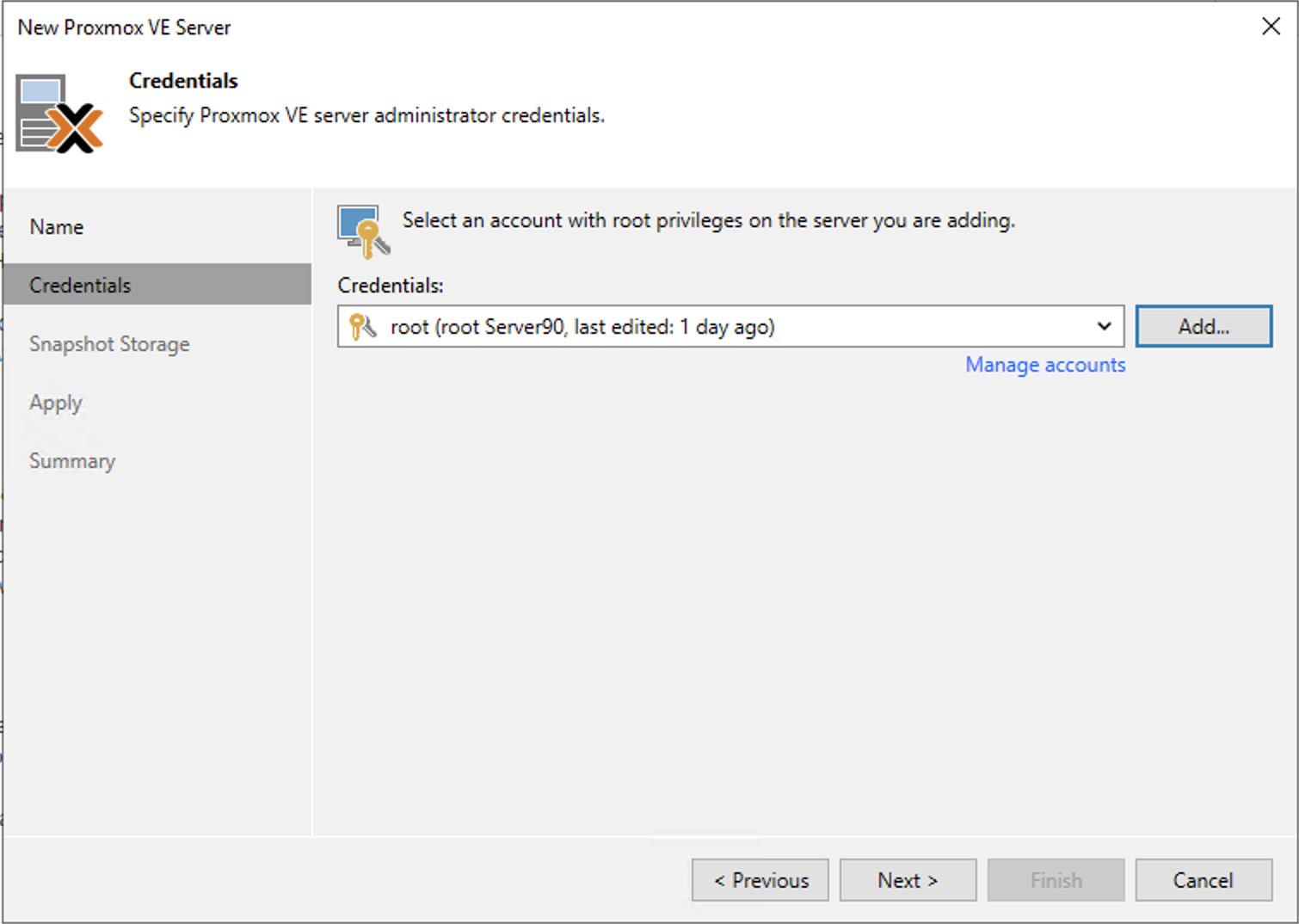Click the Proxmox VE server icon in header

[59, 114]
